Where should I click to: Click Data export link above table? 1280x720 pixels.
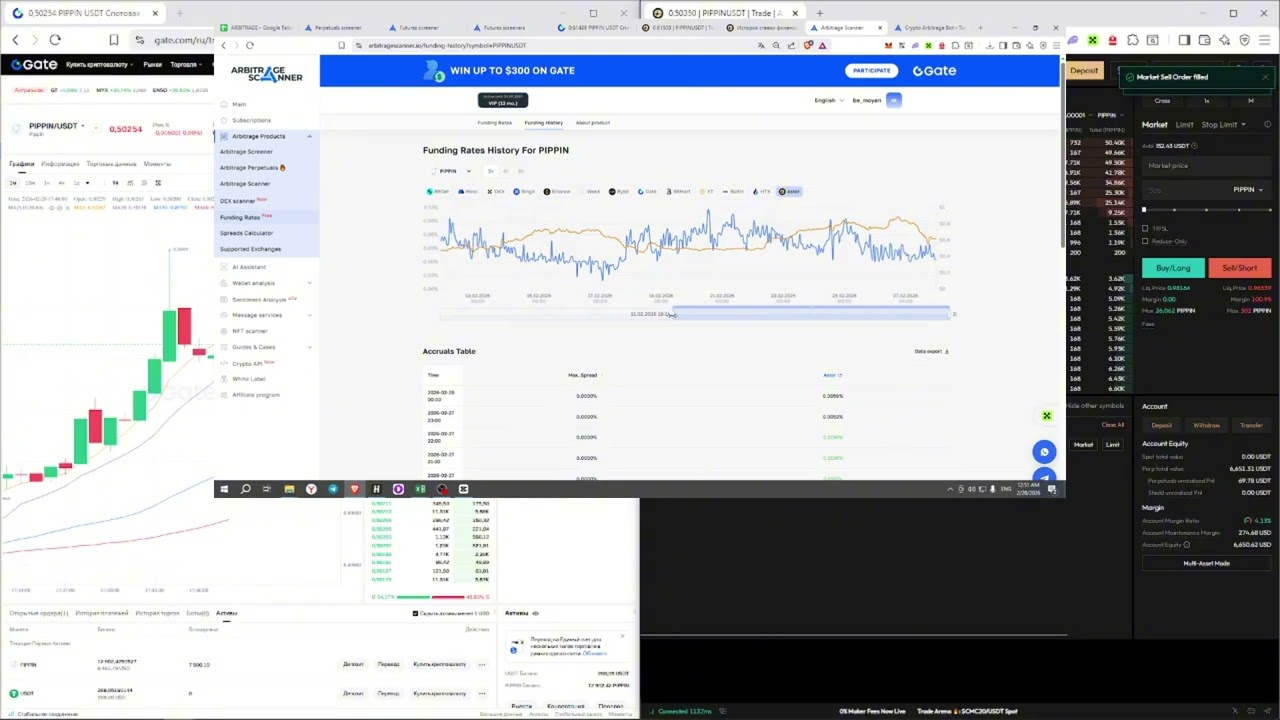point(931,352)
